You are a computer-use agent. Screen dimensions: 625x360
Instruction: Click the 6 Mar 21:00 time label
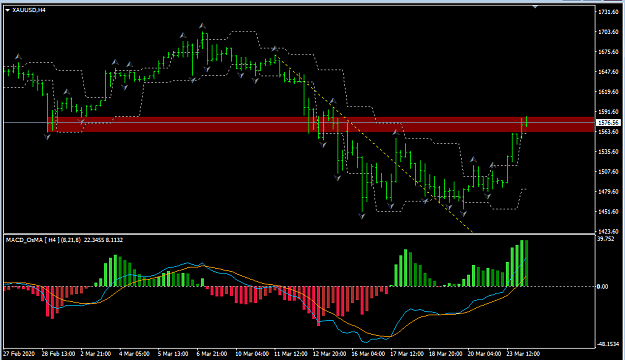212,354
